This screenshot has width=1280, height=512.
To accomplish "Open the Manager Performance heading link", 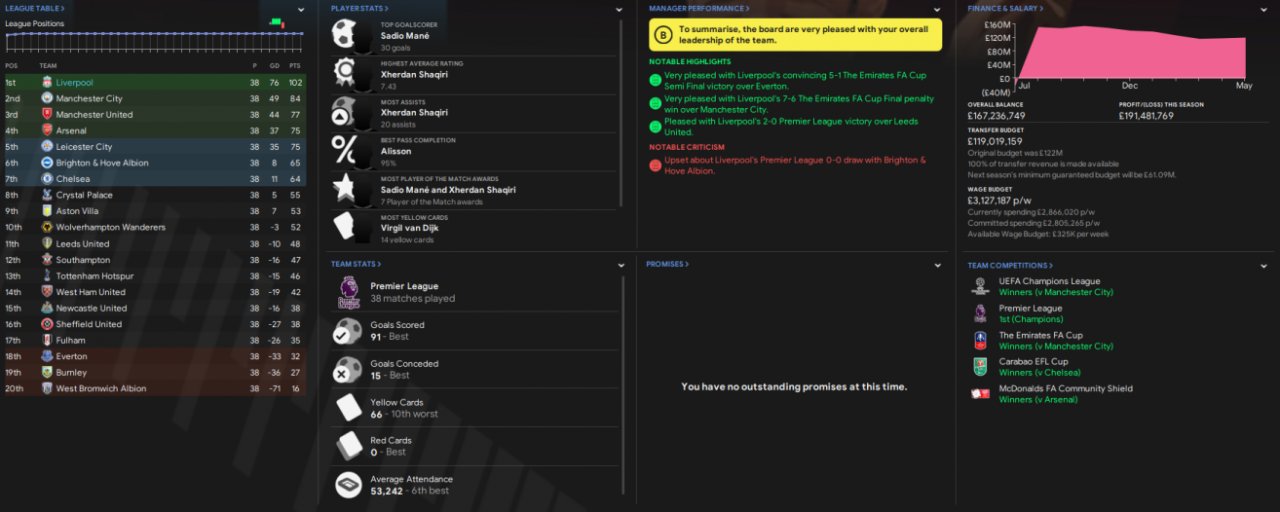I will 699,8.
